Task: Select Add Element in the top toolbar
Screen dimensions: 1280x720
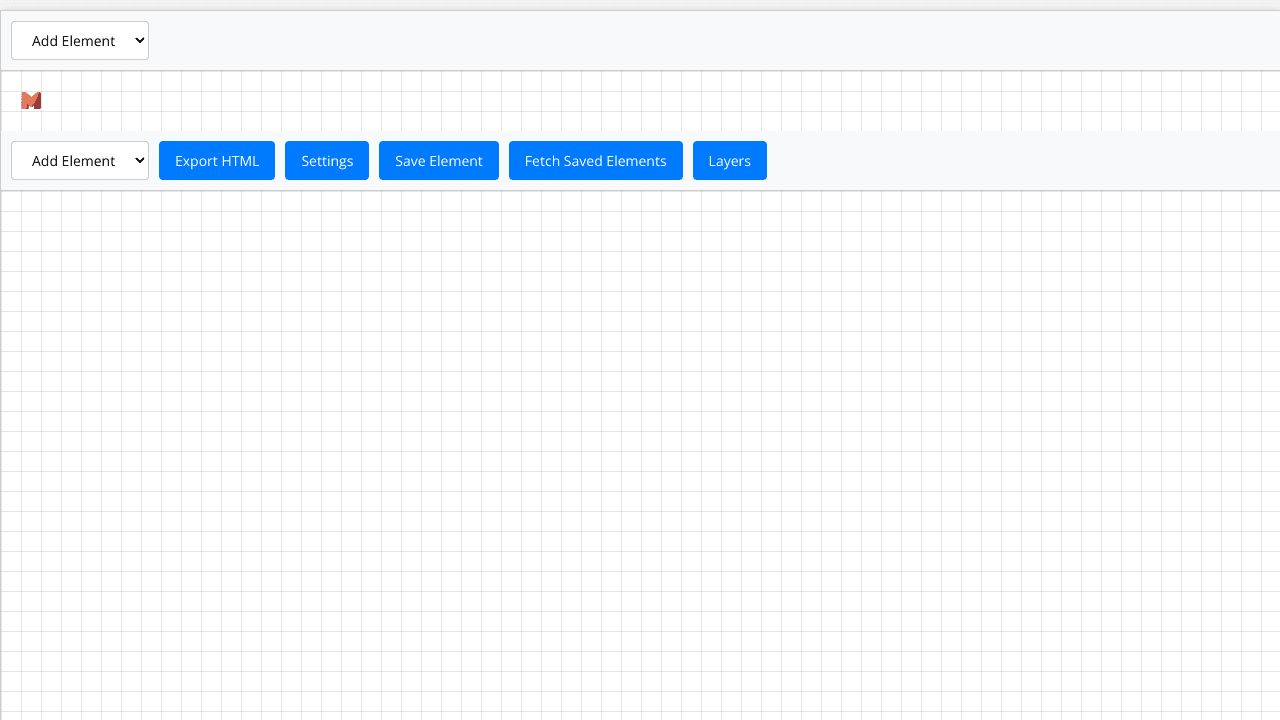Action: (79, 40)
